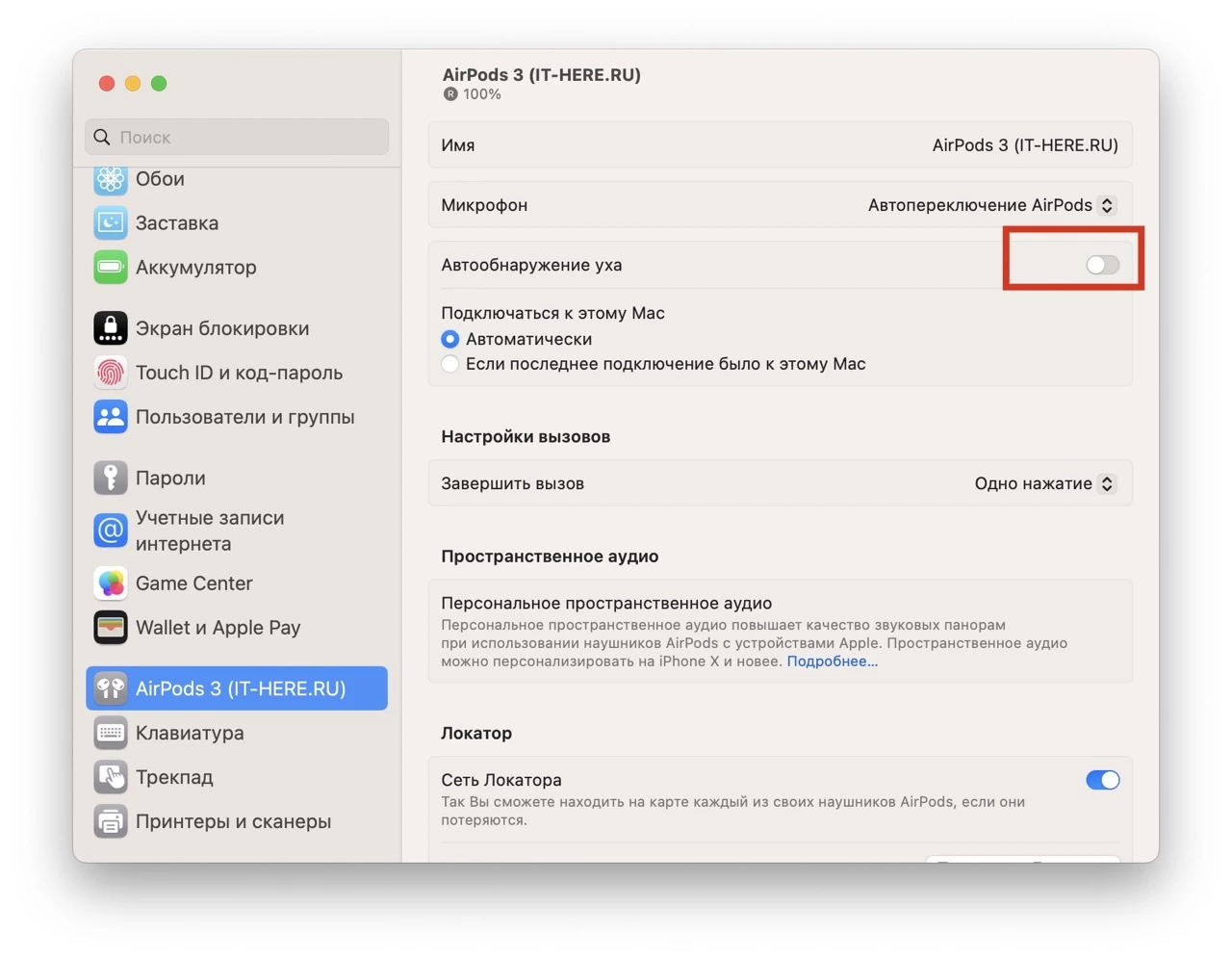This screenshot has width=1232, height=959.
Task: Turn off the Сеть Локатора switch
Action: (x=1102, y=780)
